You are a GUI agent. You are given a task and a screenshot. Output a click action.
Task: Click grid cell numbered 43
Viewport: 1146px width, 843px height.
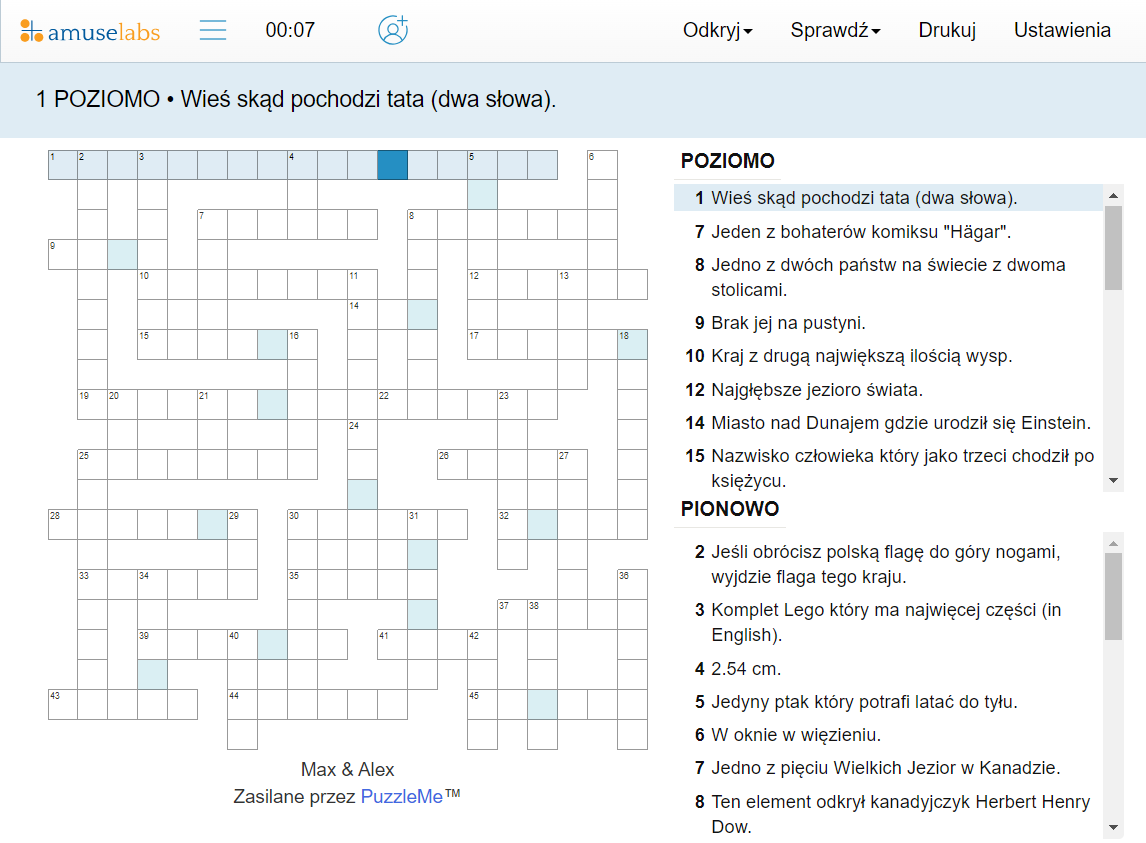62,705
